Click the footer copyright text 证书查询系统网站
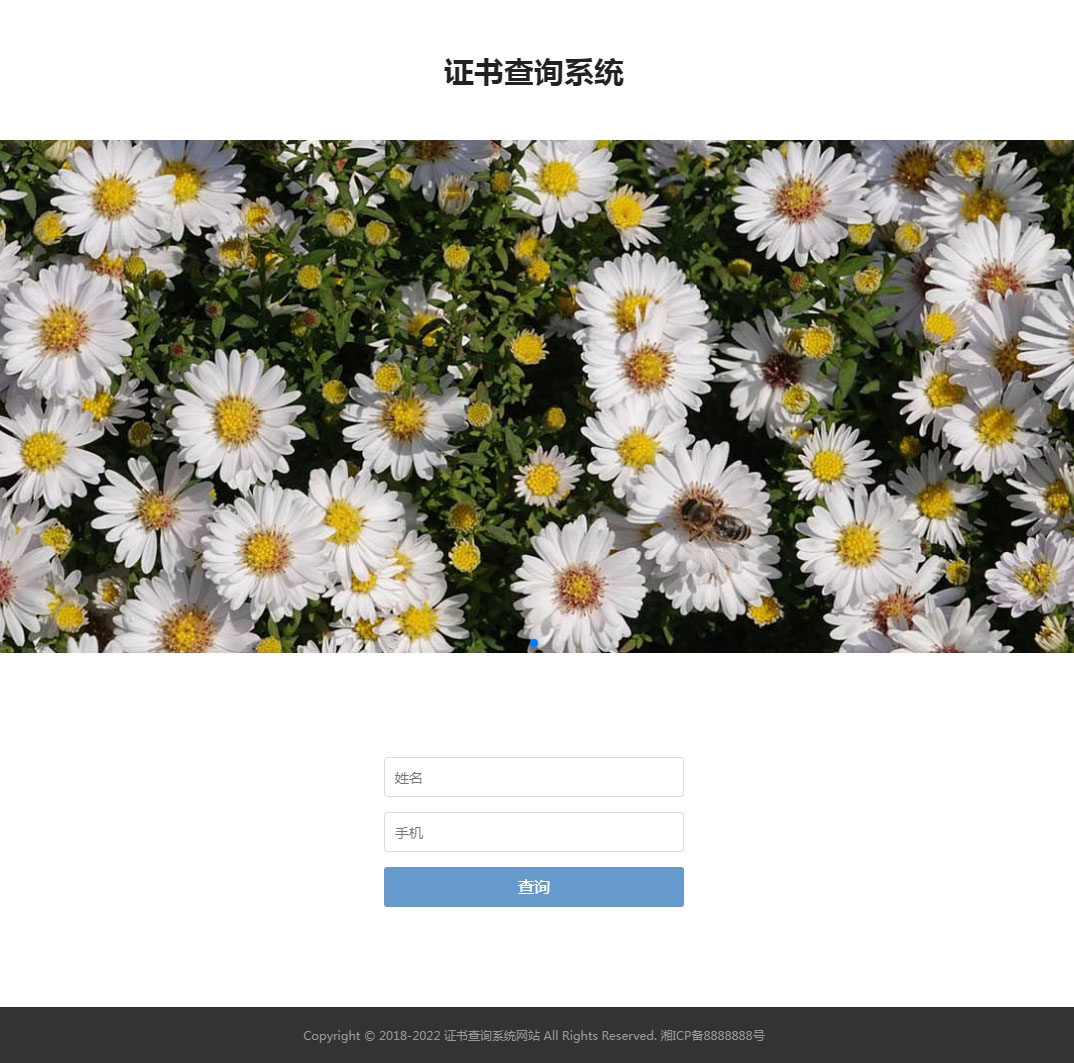The image size is (1074, 1063). coord(492,1036)
